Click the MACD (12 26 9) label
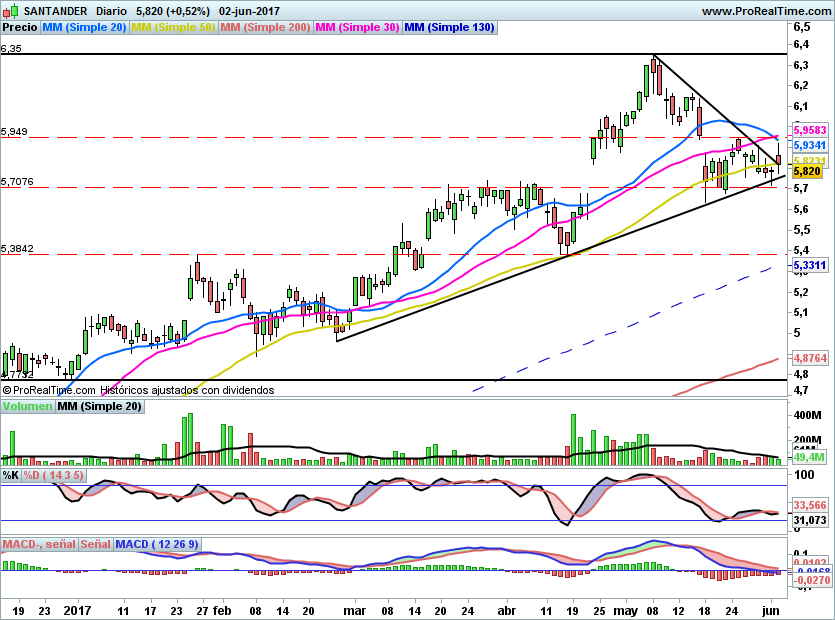The image size is (835, 620). tap(157, 545)
